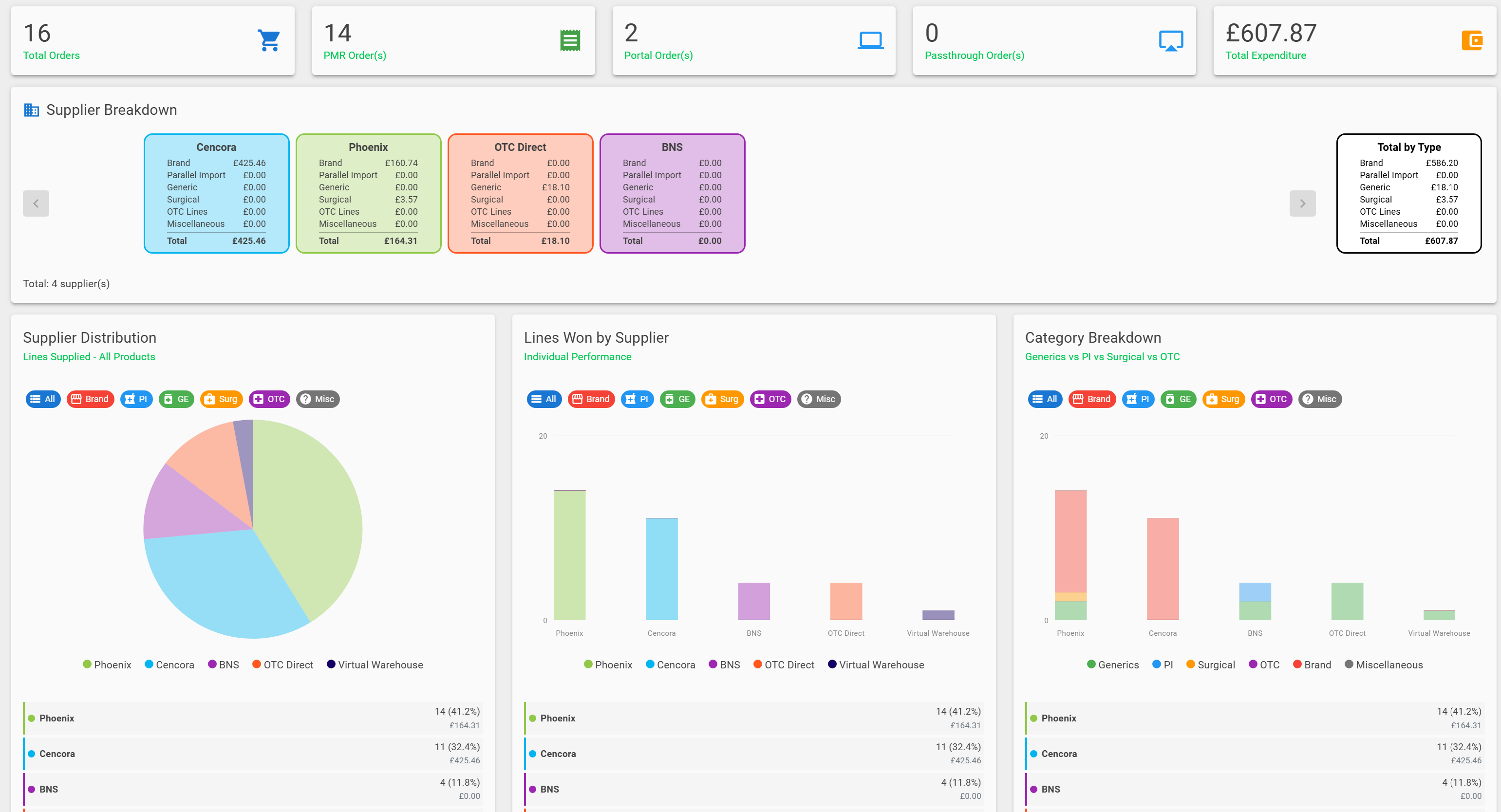Select All filter in Lines Won by Supplier
This screenshot has width=1501, height=812.
(x=544, y=399)
